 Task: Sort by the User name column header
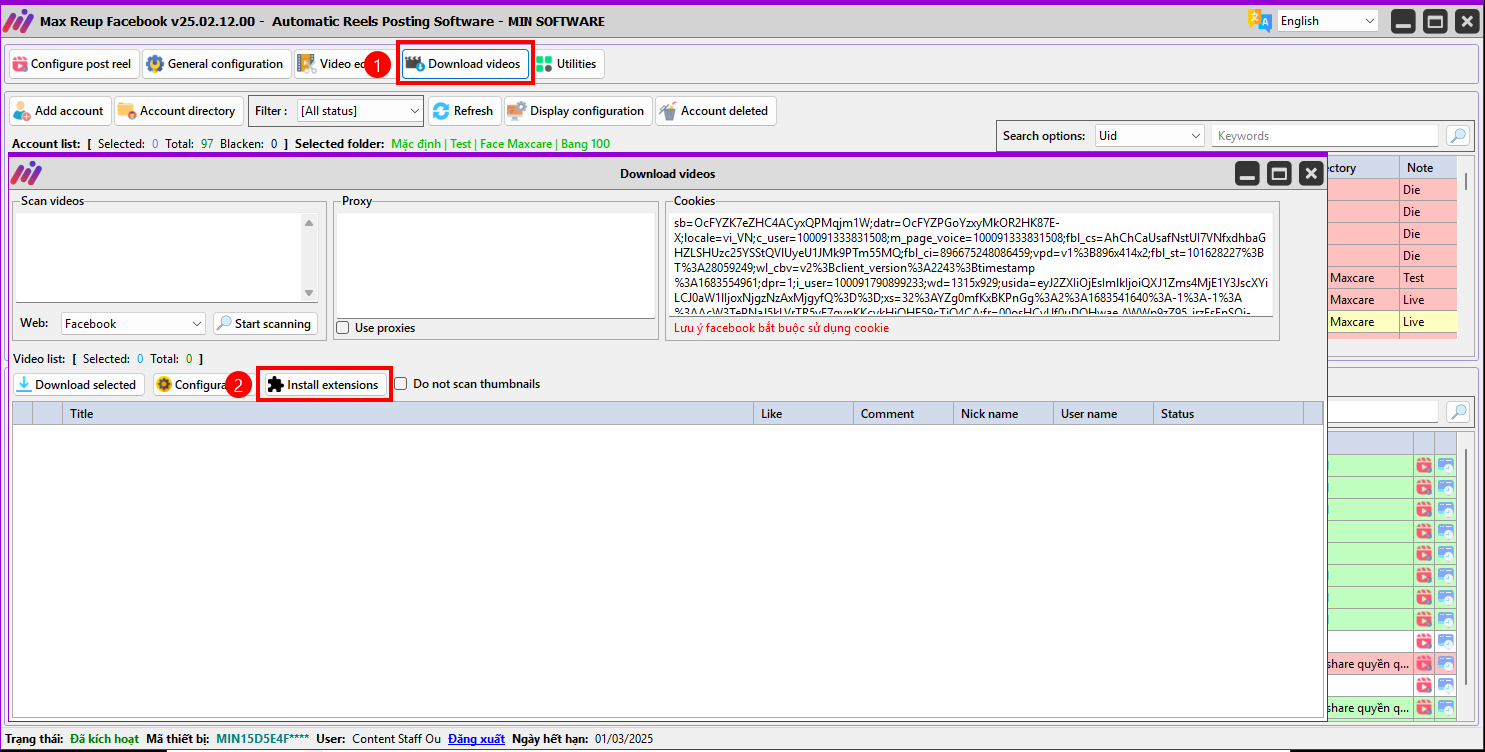1103,414
